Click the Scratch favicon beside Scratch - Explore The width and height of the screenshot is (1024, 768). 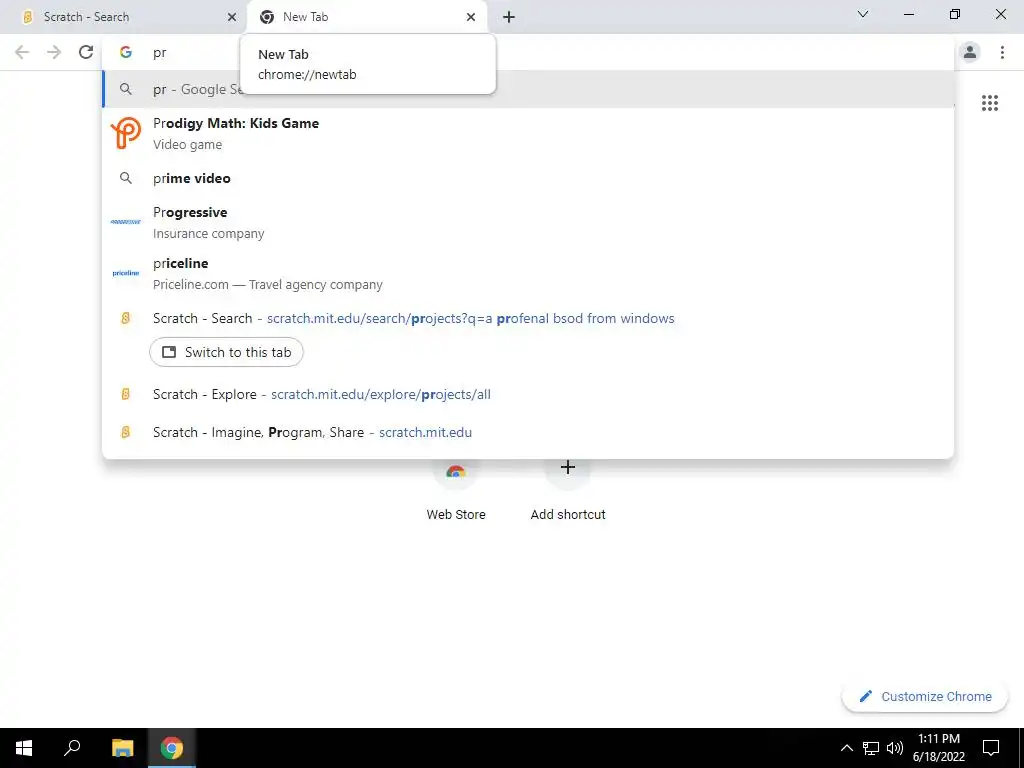tap(126, 394)
